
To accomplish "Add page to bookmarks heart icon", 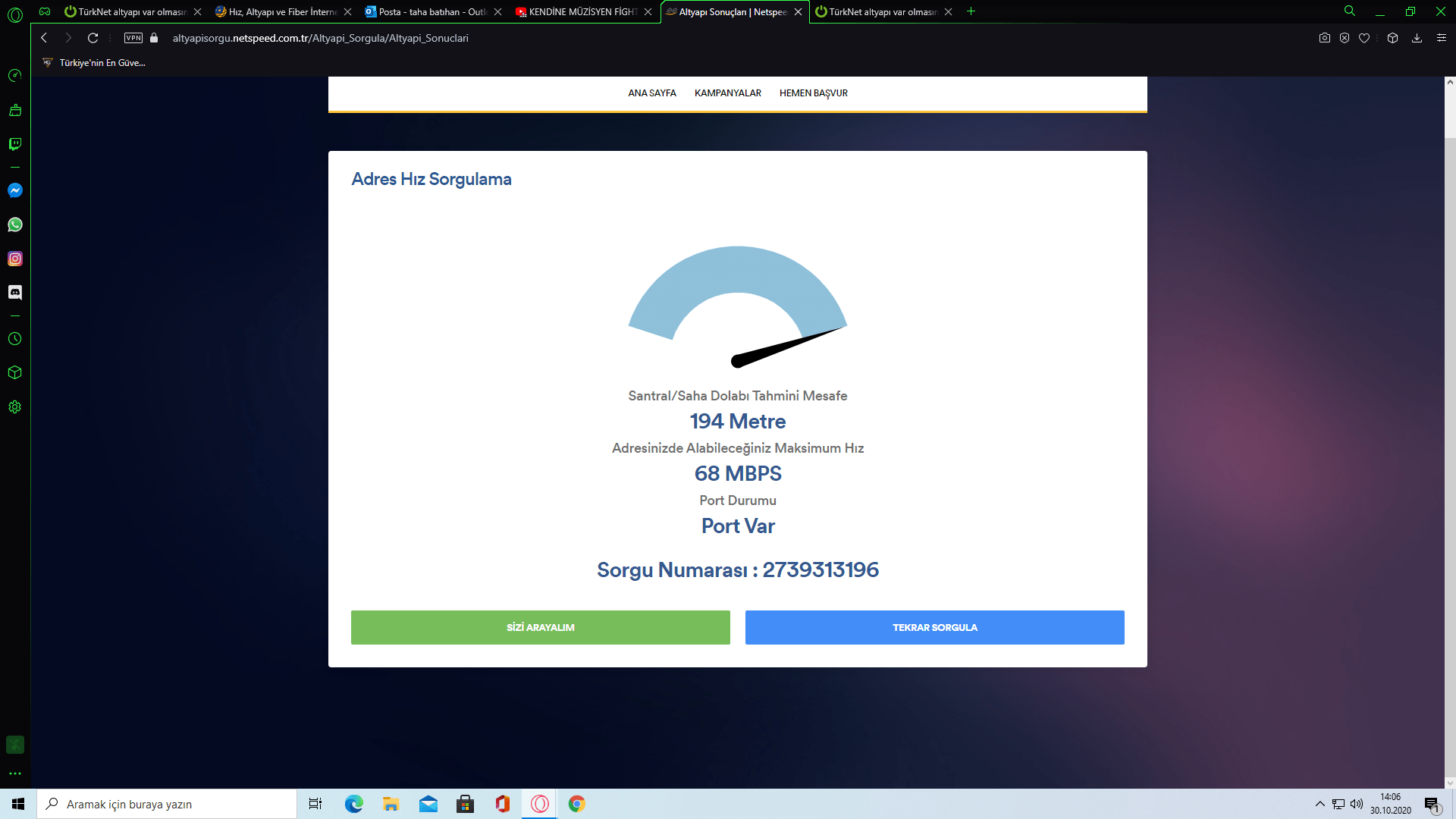I will coord(1364,38).
